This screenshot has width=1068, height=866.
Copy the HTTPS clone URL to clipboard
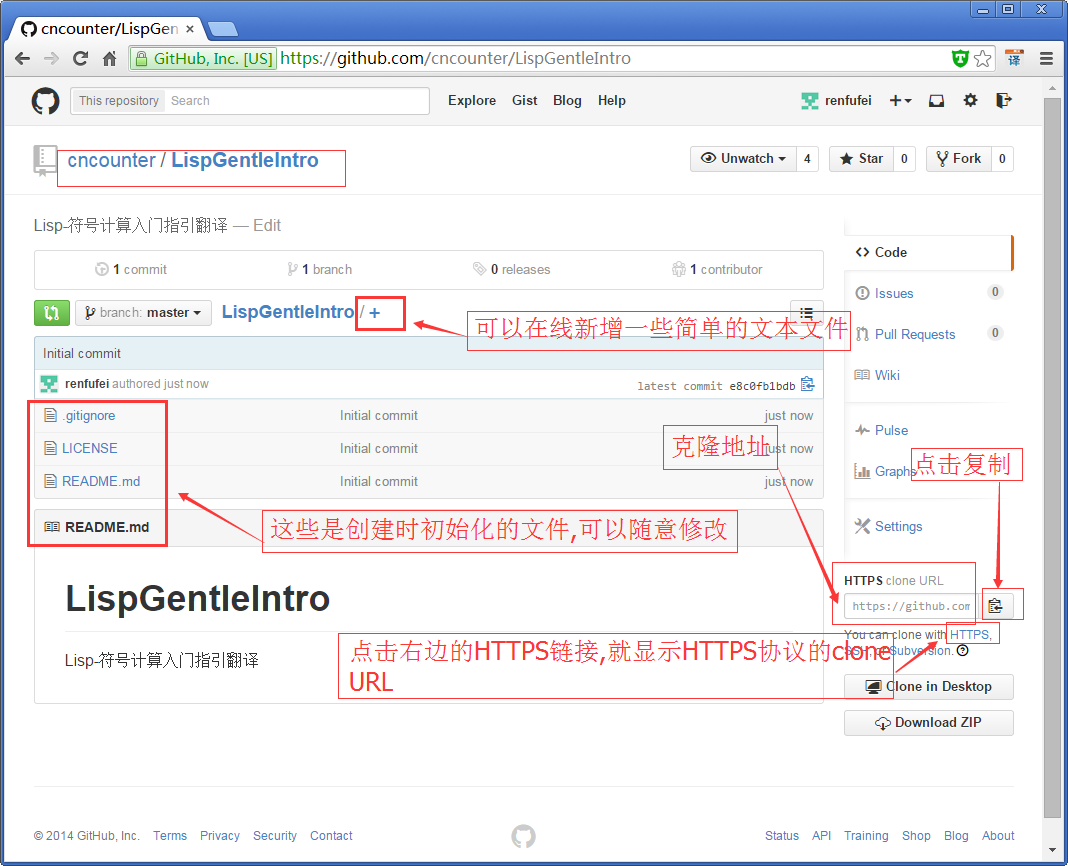point(995,606)
